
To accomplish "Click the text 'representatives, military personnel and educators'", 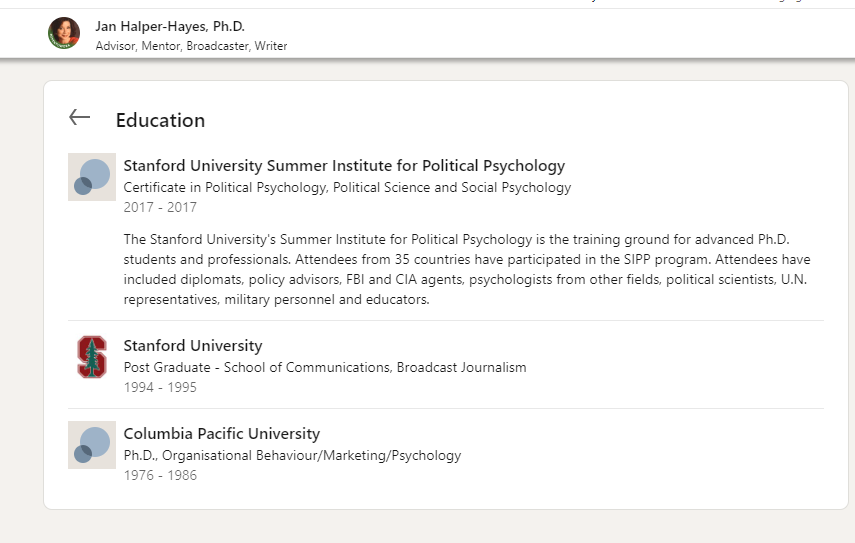I will coord(276,299).
